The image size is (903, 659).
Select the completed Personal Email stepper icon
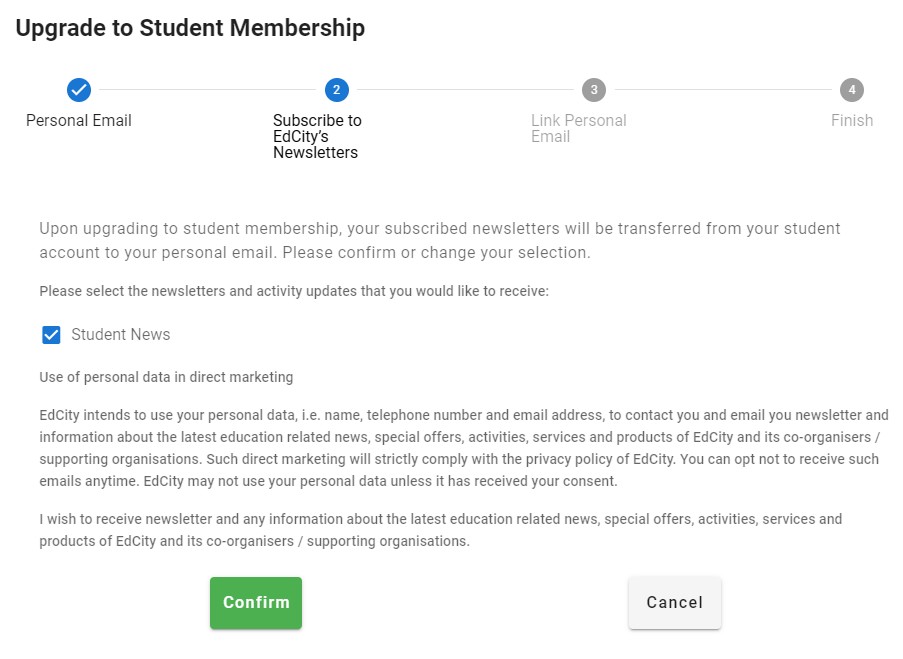[x=79, y=89]
